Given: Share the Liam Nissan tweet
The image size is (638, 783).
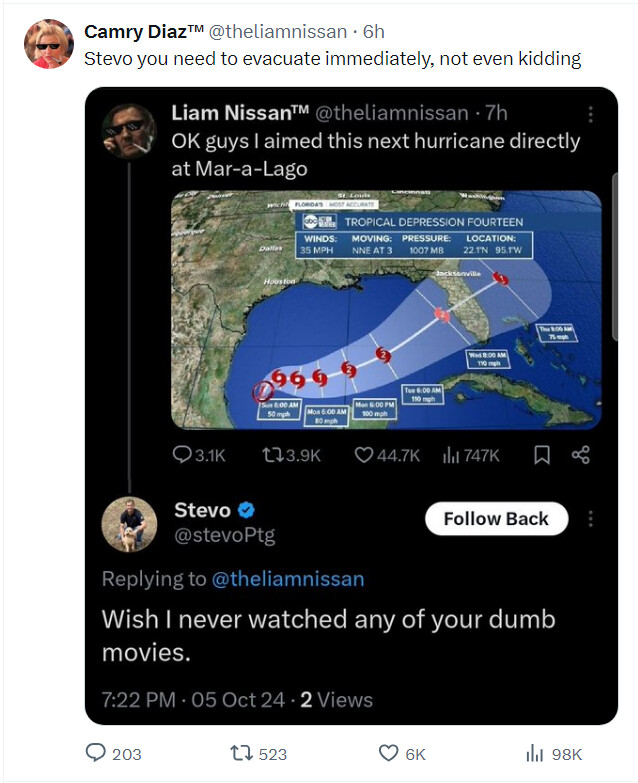Looking at the screenshot, I should pos(581,455).
